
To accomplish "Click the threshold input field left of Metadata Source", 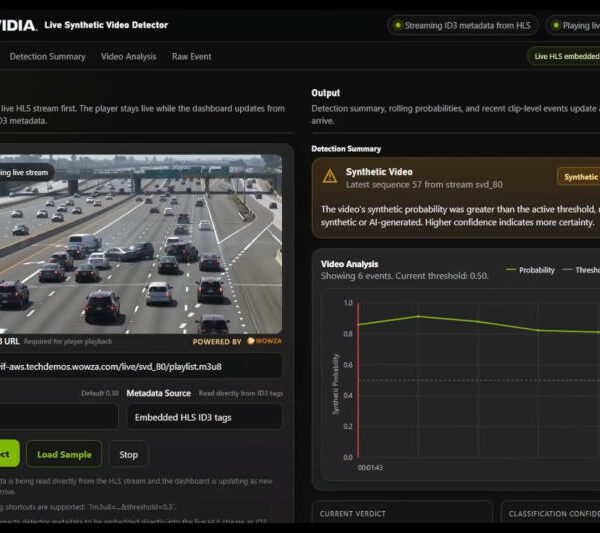I will click(59, 416).
